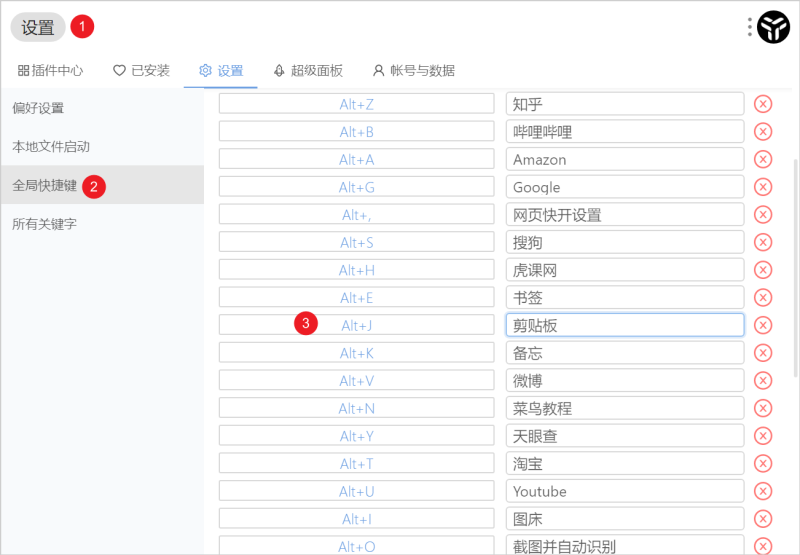Switch to the 已安装 tab

[x=141, y=70]
